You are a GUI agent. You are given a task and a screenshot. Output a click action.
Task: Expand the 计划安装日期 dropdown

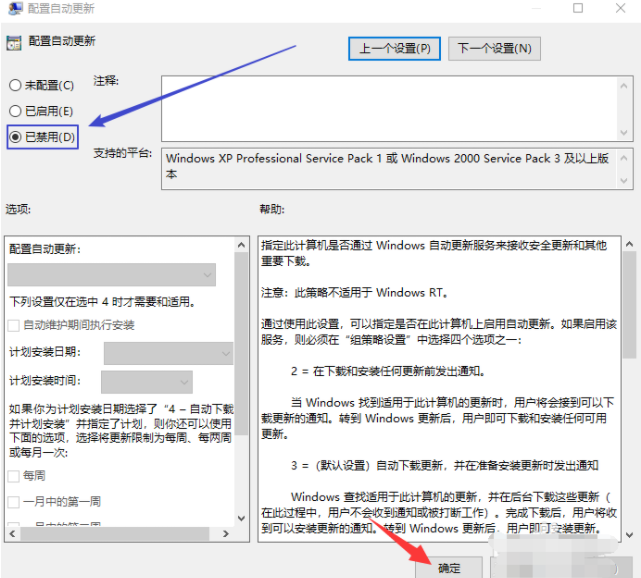pyautogui.click(x=167, y=353)
